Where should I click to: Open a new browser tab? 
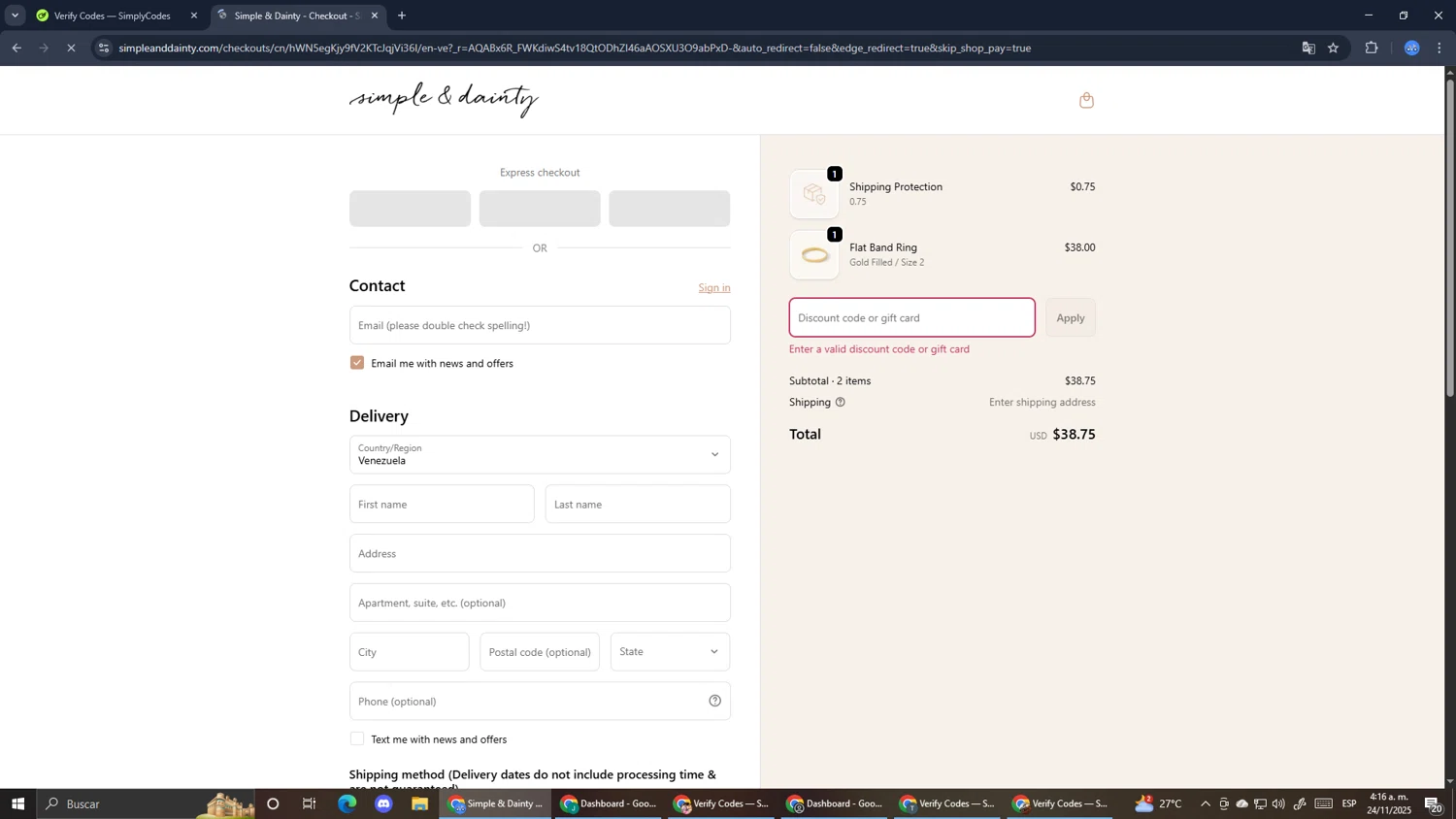(x=401, y=16)
